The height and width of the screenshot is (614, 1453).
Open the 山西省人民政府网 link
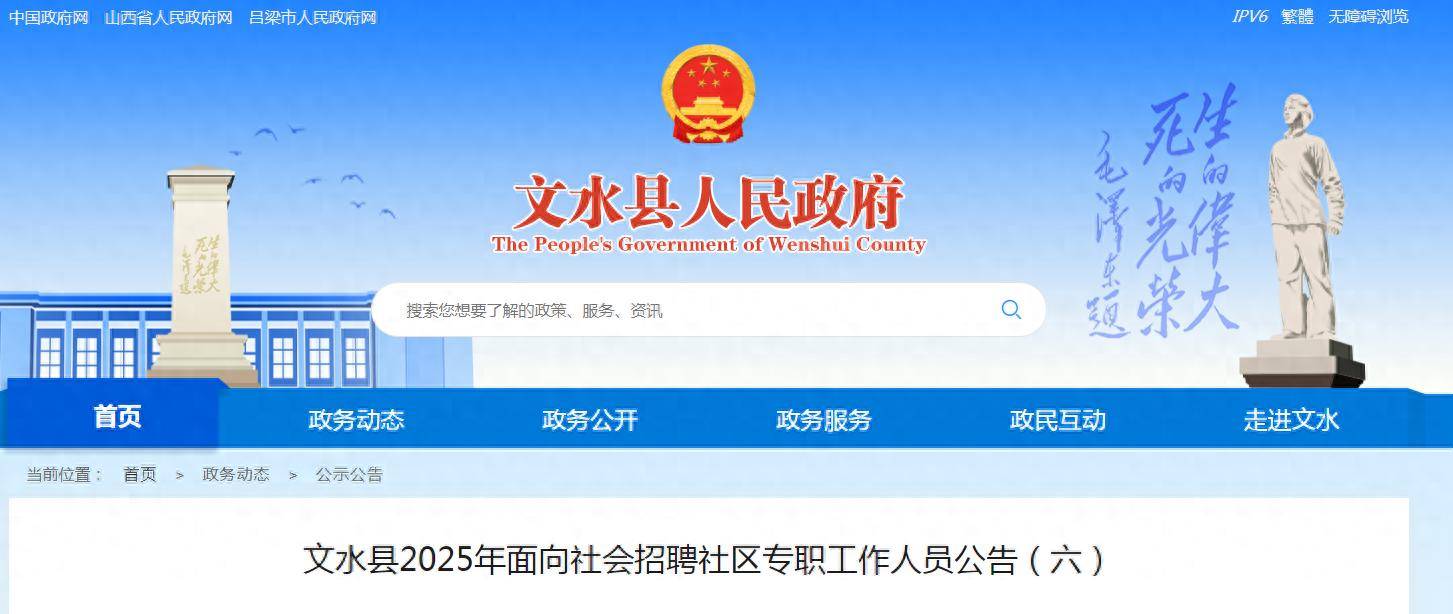169,18
